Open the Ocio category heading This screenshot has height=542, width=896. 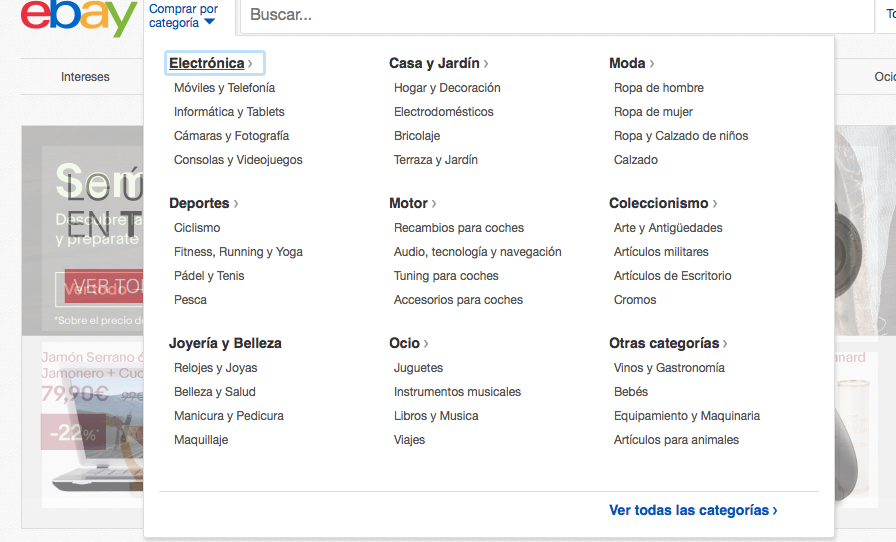[409, 343]
